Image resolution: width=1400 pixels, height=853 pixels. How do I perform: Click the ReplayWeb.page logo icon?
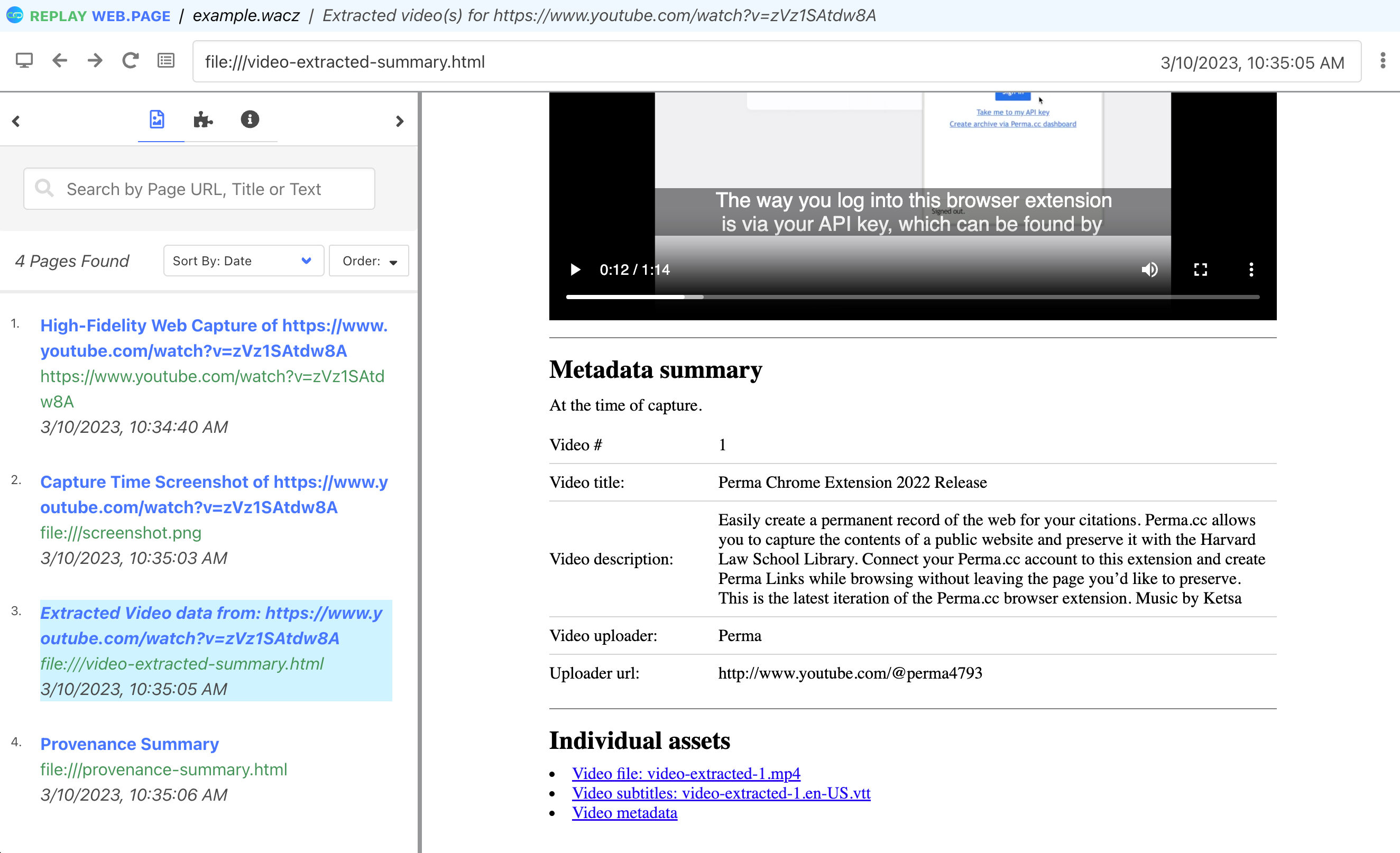point(15,15)
